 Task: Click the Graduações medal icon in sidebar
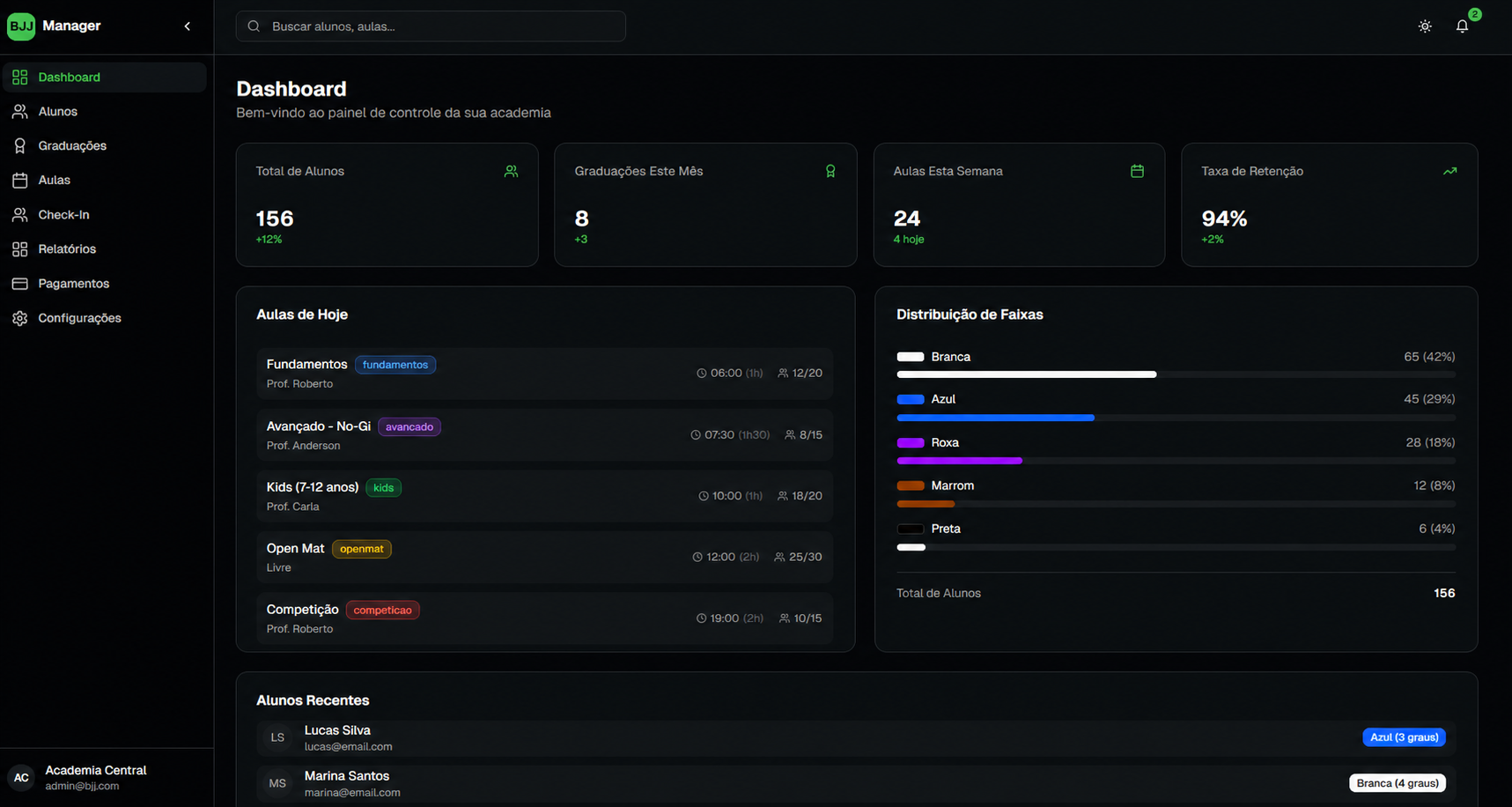[20, 146]
